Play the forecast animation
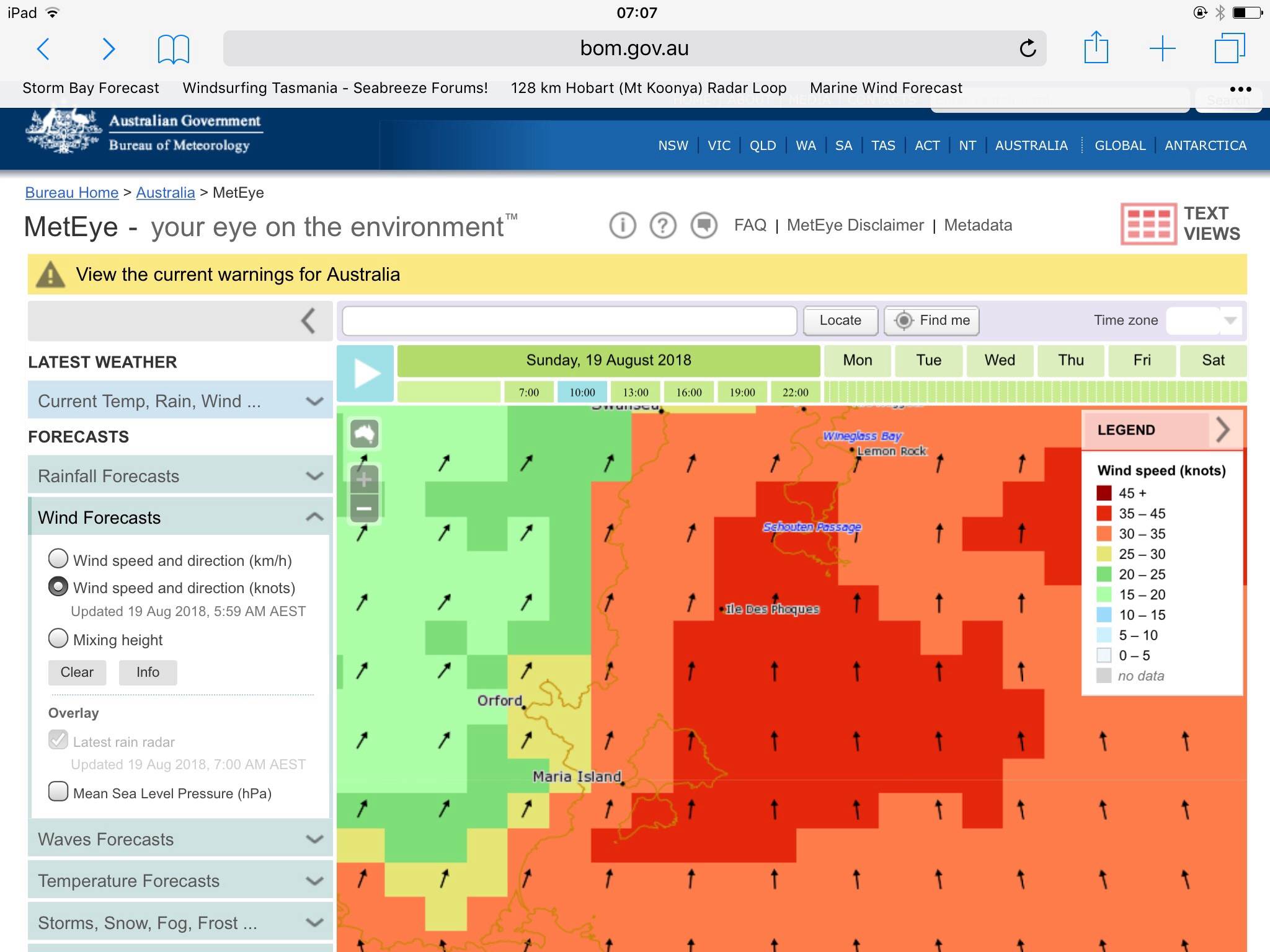Image resolution: width=1270 pixels, height=952 pixels. pos(365,374)
